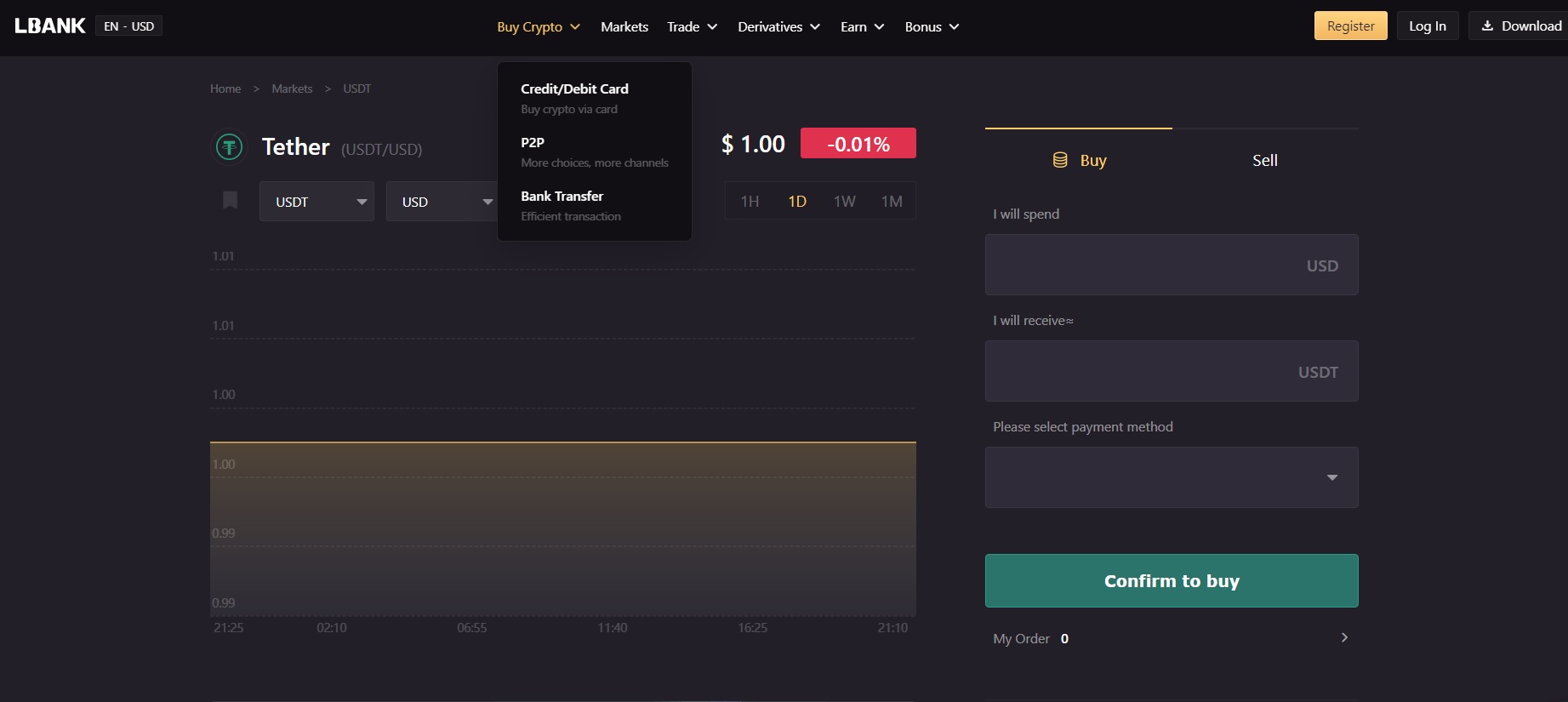
Task: Focus the I will spend USD field
Action: [x=1172, y=265]
